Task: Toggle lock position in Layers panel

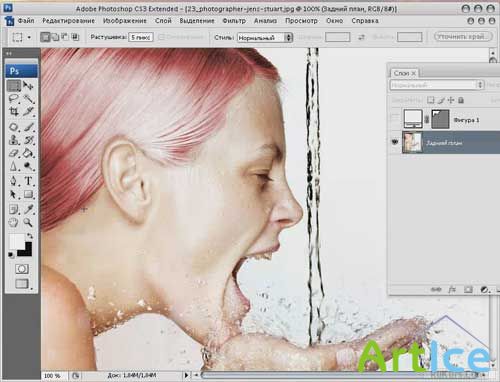Action: point(451,100)
